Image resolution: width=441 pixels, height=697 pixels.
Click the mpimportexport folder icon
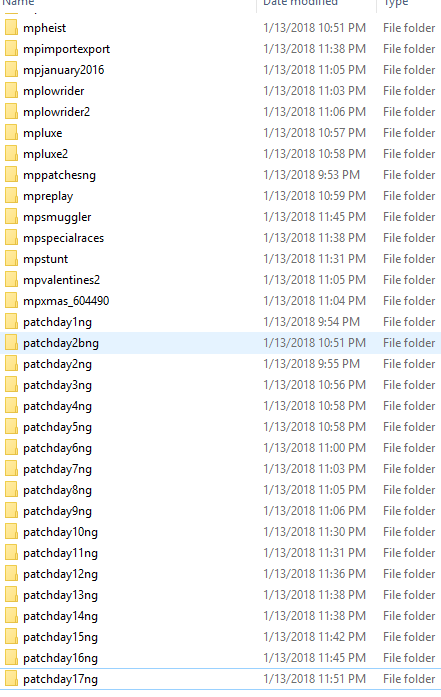point(11,48)
